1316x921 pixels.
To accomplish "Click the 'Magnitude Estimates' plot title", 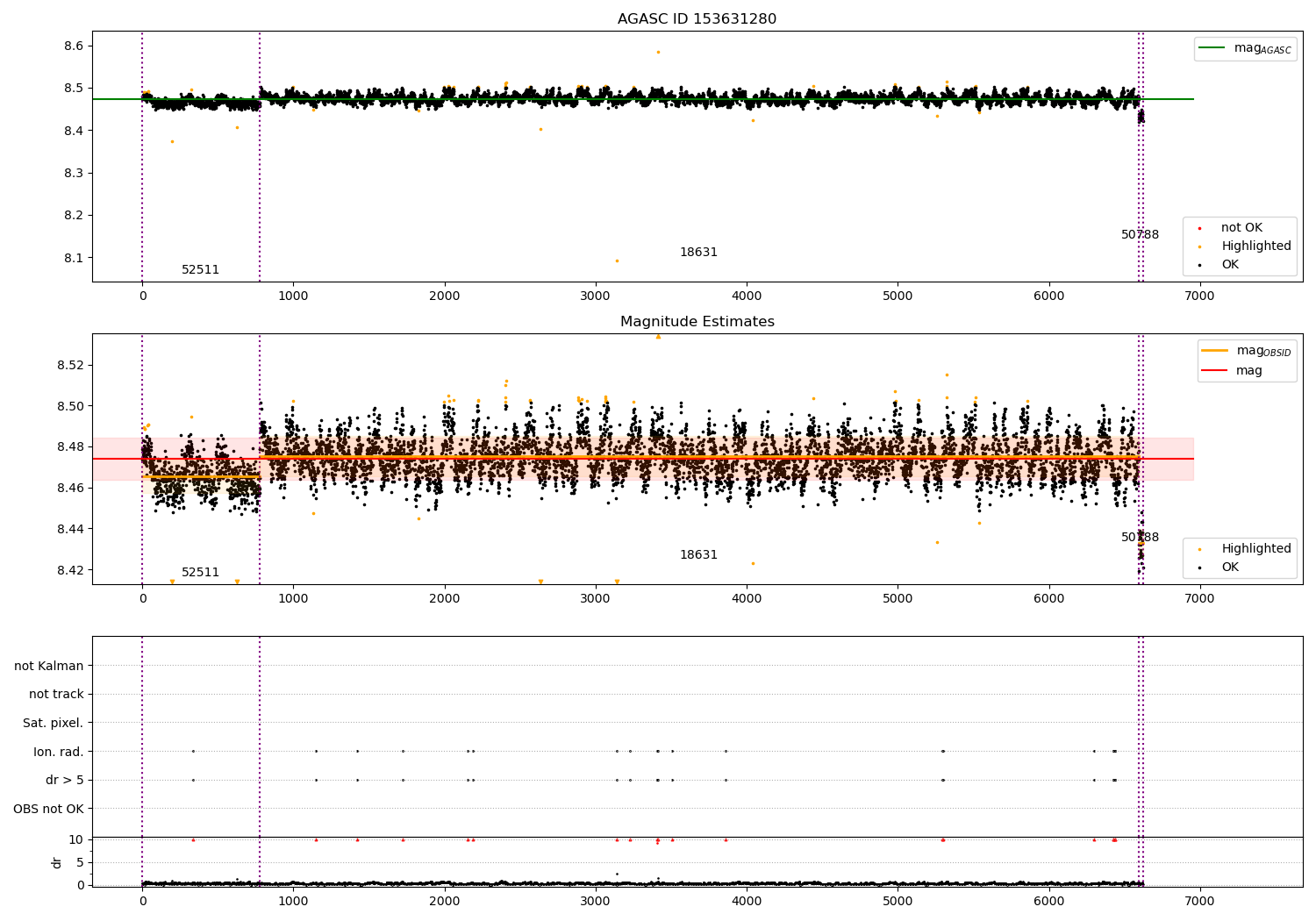I will coord(697,322).
